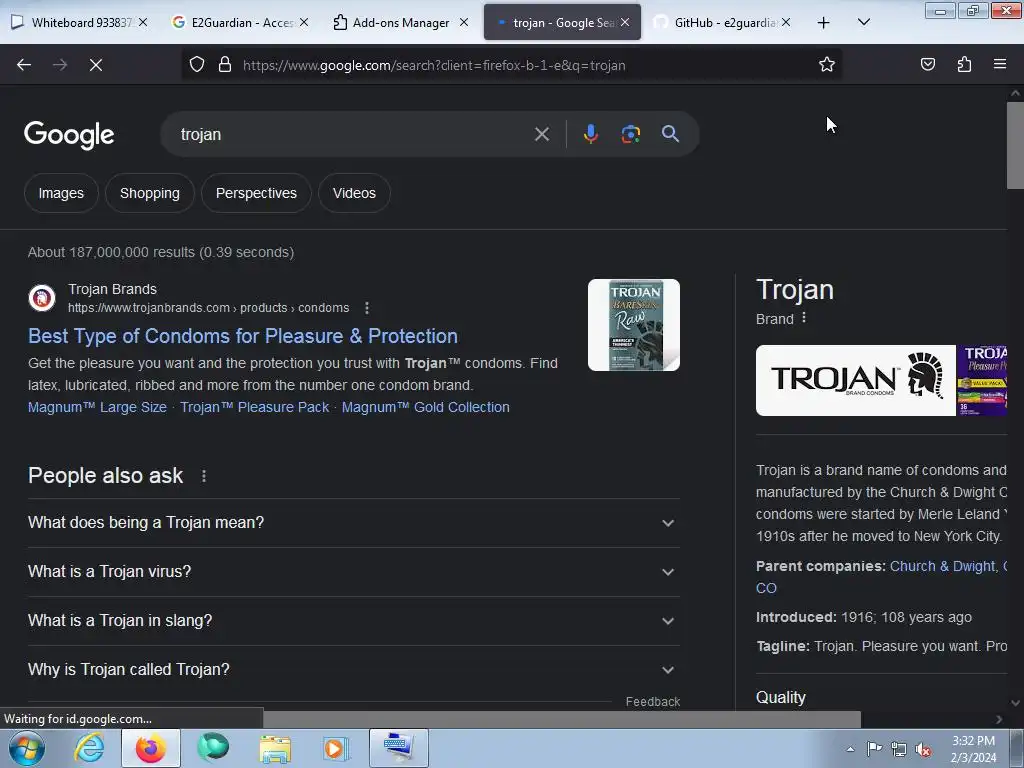Screen dimensions: 1024x768
Task: Click the muted volume tray icon
Action: coord(923,750)
